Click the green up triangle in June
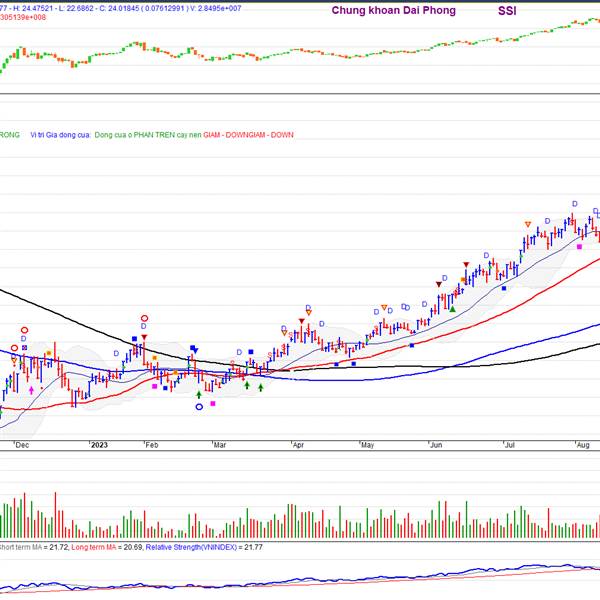This screenshot has width=600, height=600. [x=452, y=309]
